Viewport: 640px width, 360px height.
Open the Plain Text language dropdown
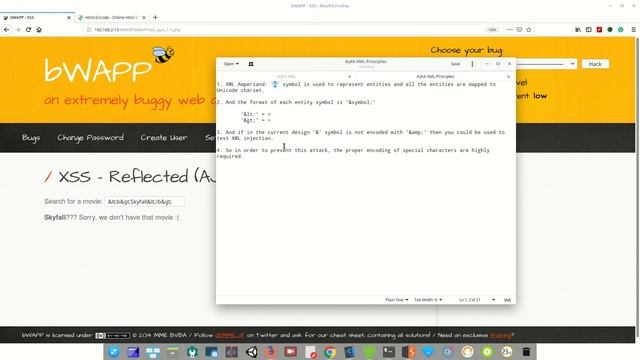(x=396, y=300)
